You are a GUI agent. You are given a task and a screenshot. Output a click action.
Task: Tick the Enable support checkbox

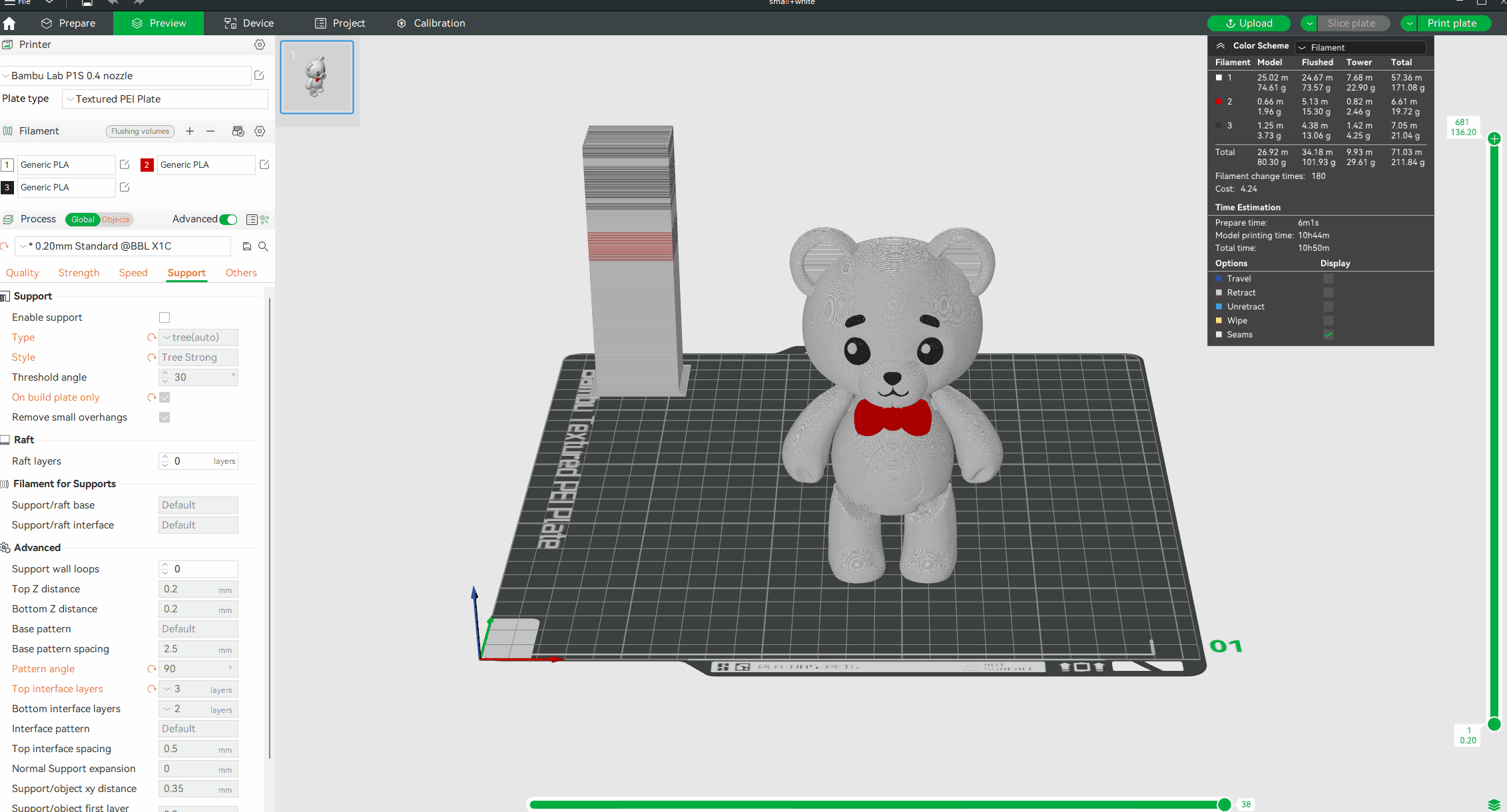pyautogui.click(x=164, y=317)
